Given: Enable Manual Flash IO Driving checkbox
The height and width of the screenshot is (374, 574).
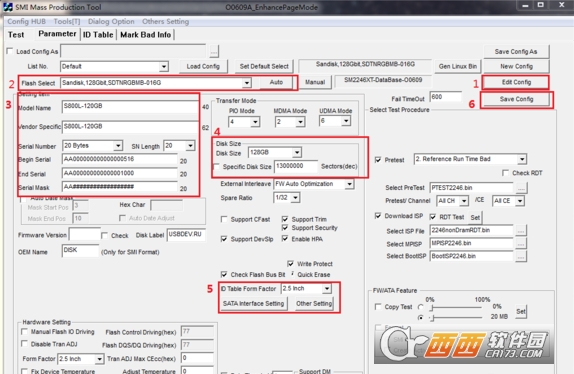Looking at the screenshot, I should [x=25, y=332].
